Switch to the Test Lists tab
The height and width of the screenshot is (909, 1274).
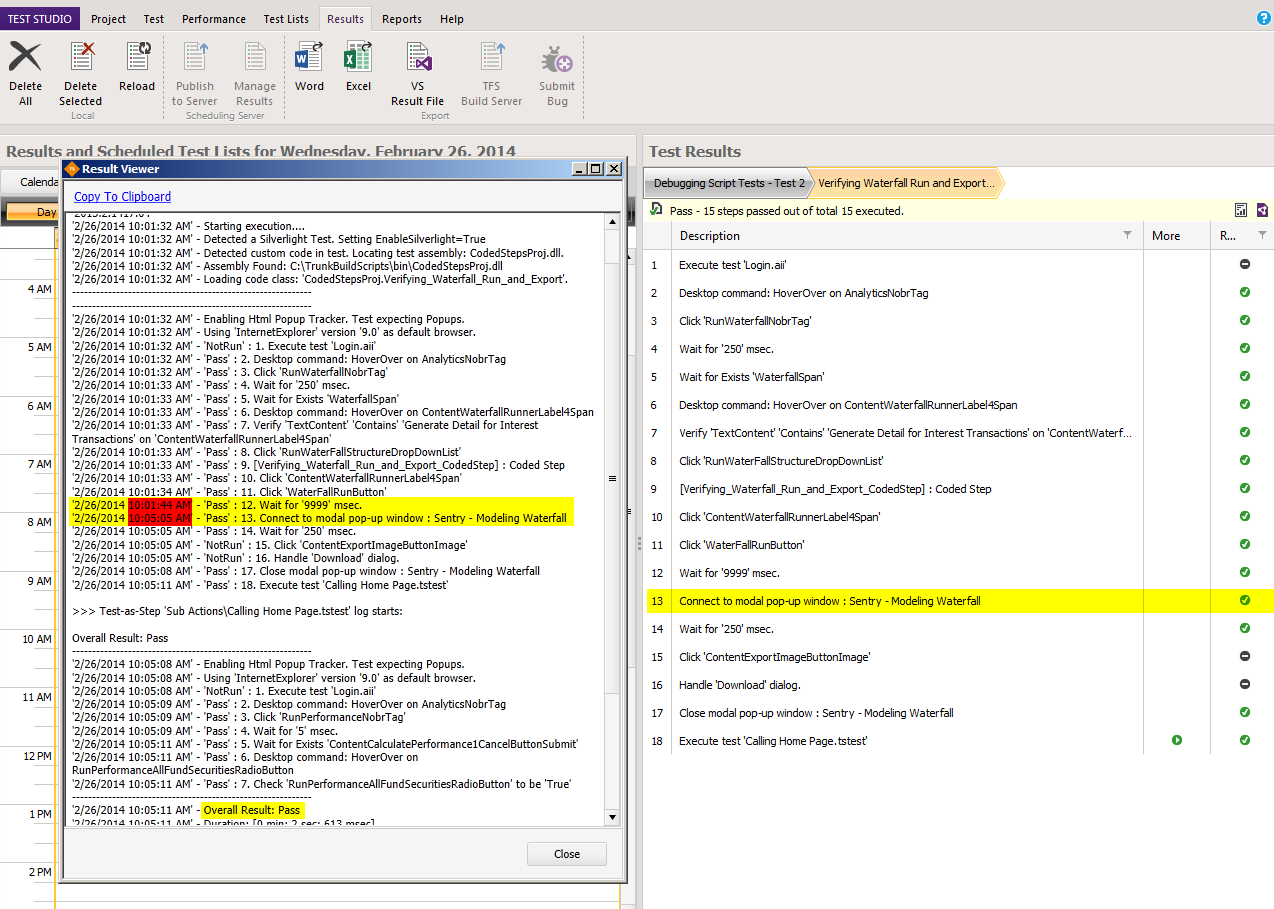coord(286,19)
